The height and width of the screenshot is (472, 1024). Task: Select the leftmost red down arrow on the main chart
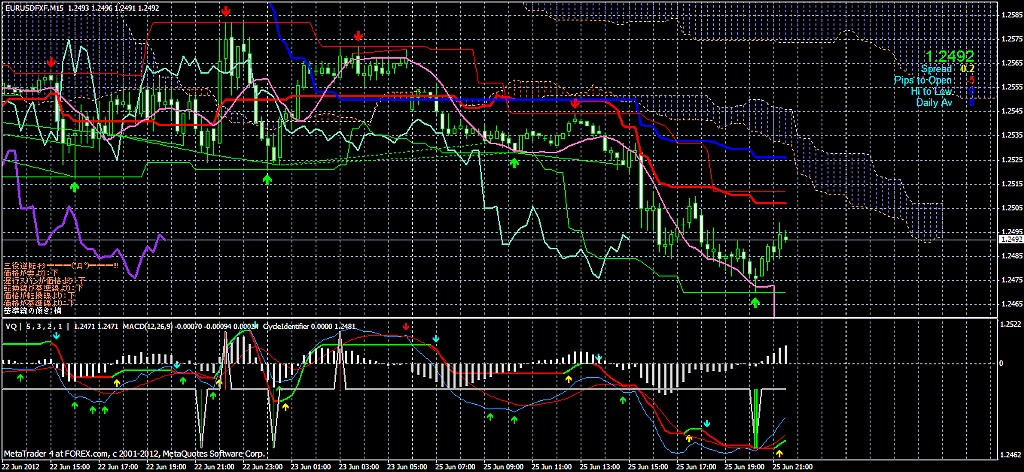51,62
